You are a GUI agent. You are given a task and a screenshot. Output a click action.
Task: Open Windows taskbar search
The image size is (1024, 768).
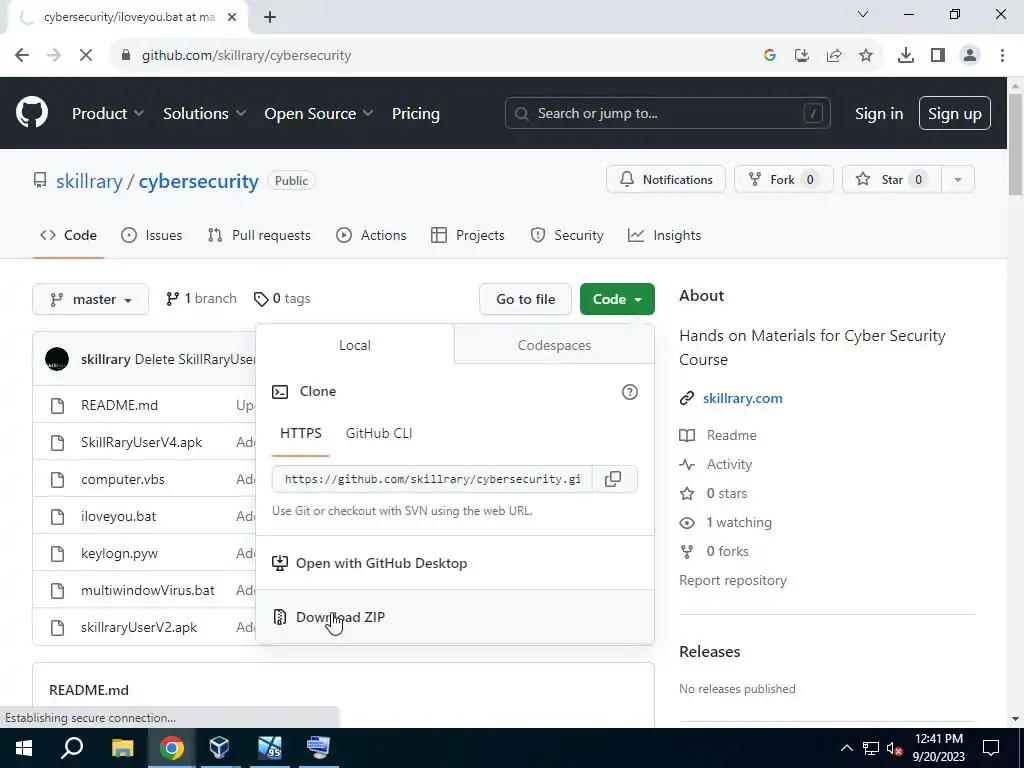(72, 748)
